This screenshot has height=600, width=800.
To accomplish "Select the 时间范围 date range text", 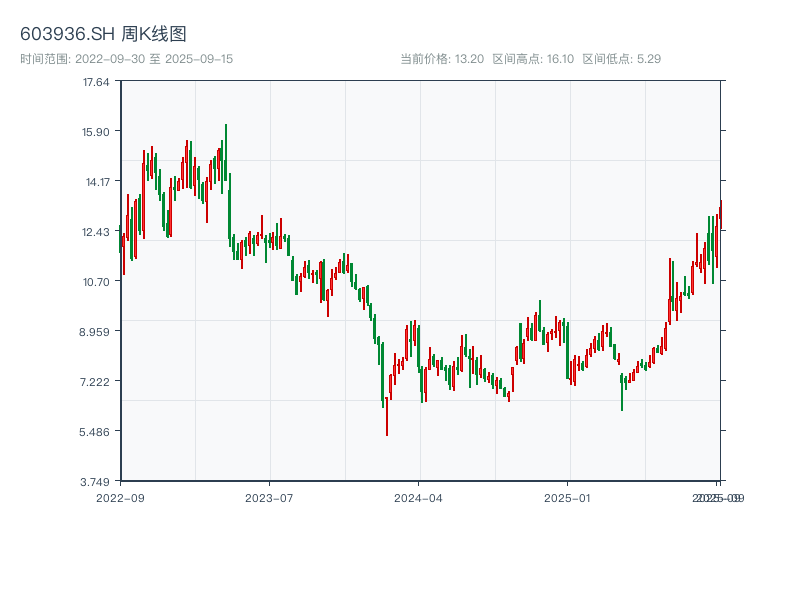I will (126, 59).
